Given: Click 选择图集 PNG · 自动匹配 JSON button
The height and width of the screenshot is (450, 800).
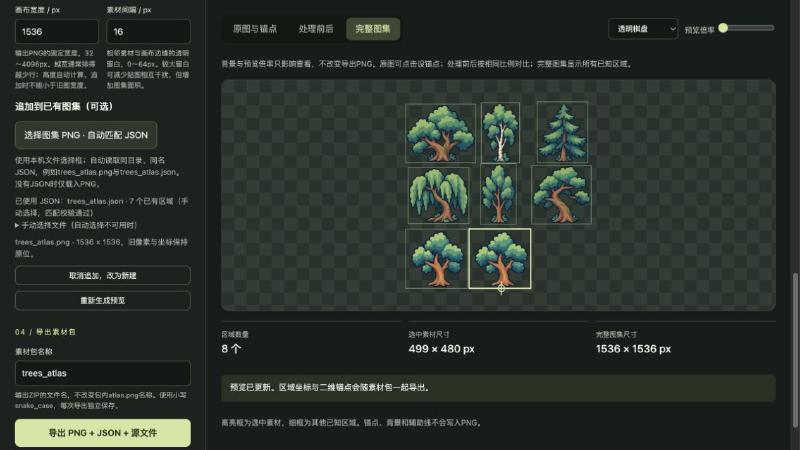Looking at the screenshot, I should 86,135.
